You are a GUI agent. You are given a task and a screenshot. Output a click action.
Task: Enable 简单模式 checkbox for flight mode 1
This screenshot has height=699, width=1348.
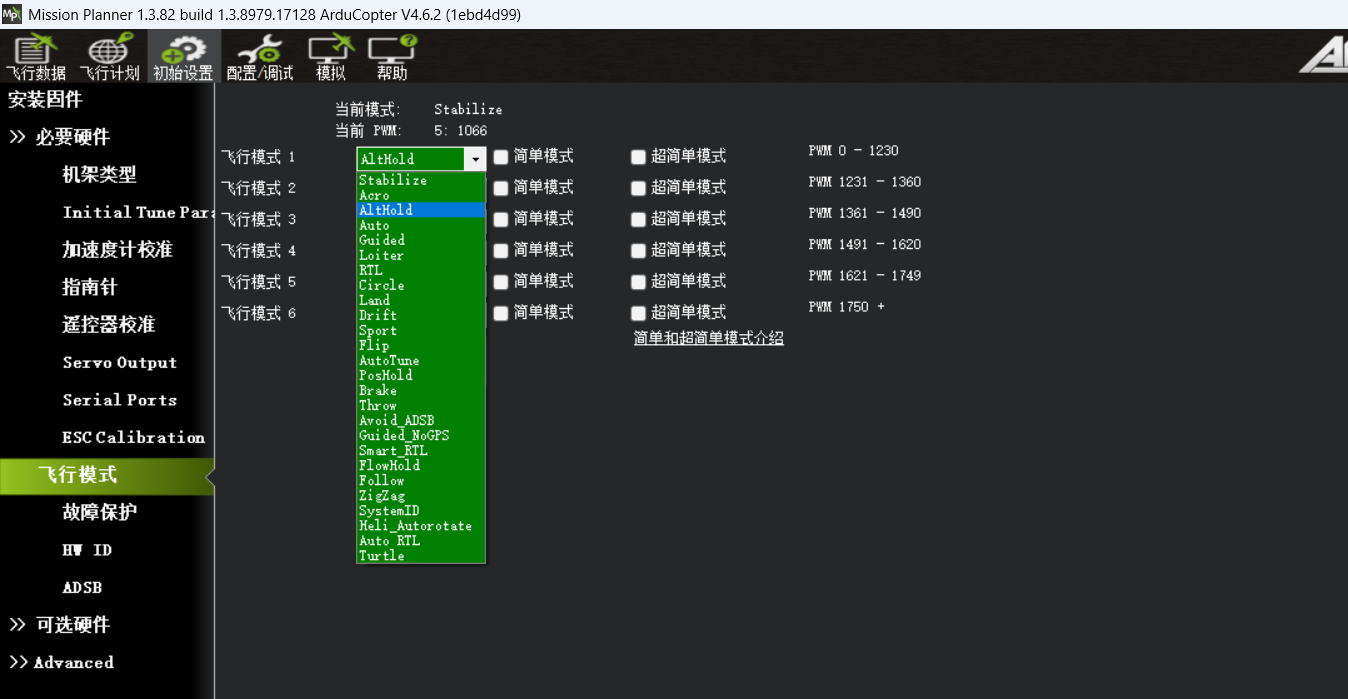click(502, 156)
